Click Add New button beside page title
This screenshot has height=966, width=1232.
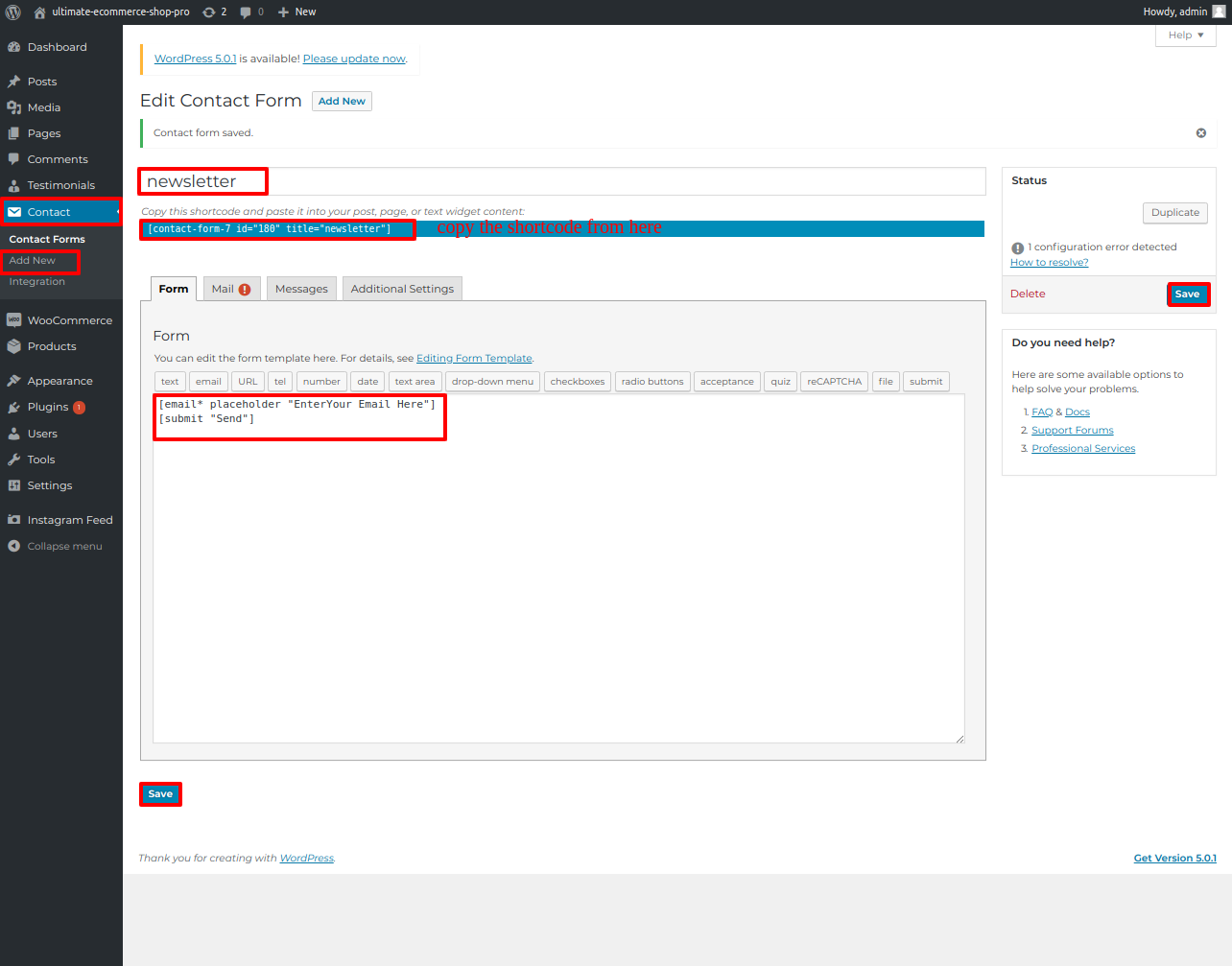click(342, 101)
